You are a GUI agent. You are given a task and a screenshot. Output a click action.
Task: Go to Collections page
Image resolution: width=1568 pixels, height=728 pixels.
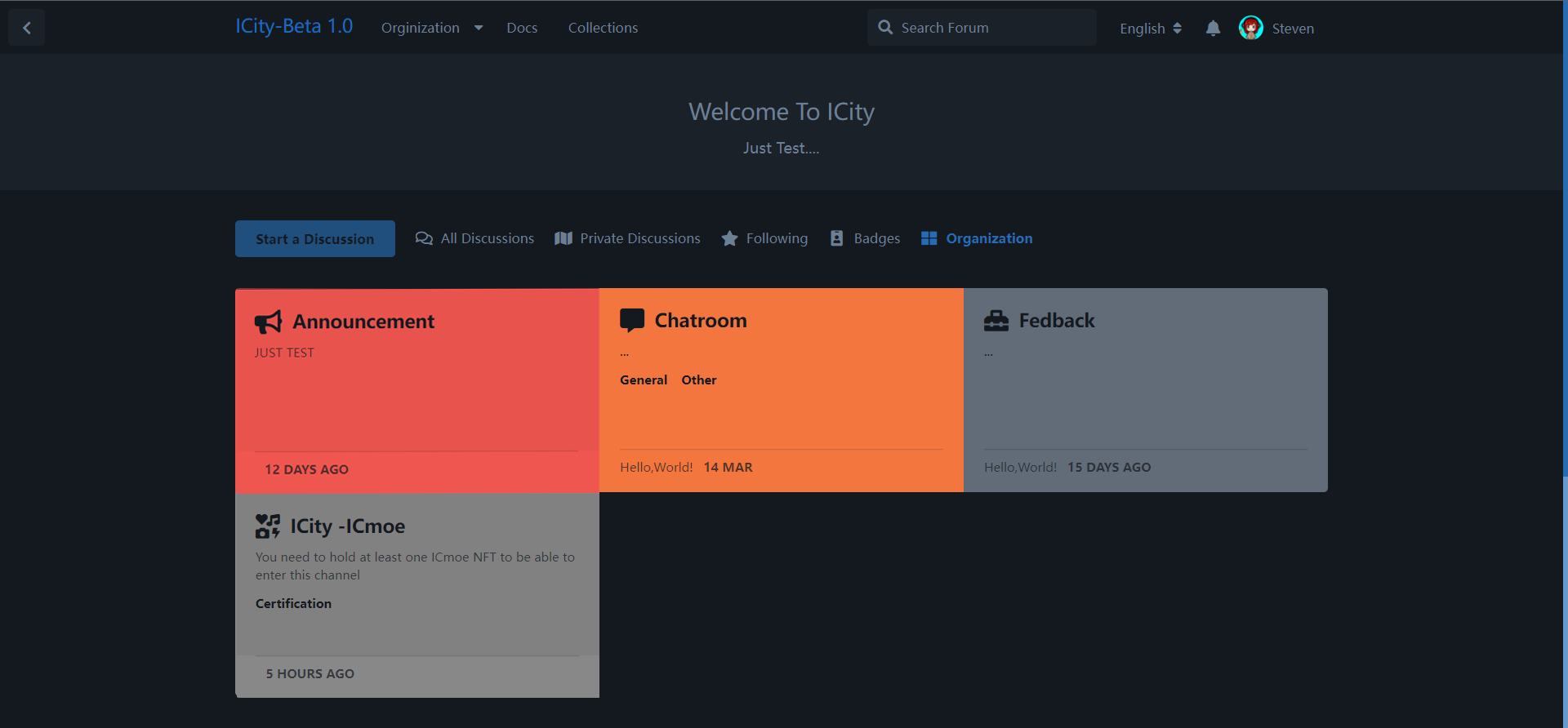pyautogui.click(x=603, y=28)
